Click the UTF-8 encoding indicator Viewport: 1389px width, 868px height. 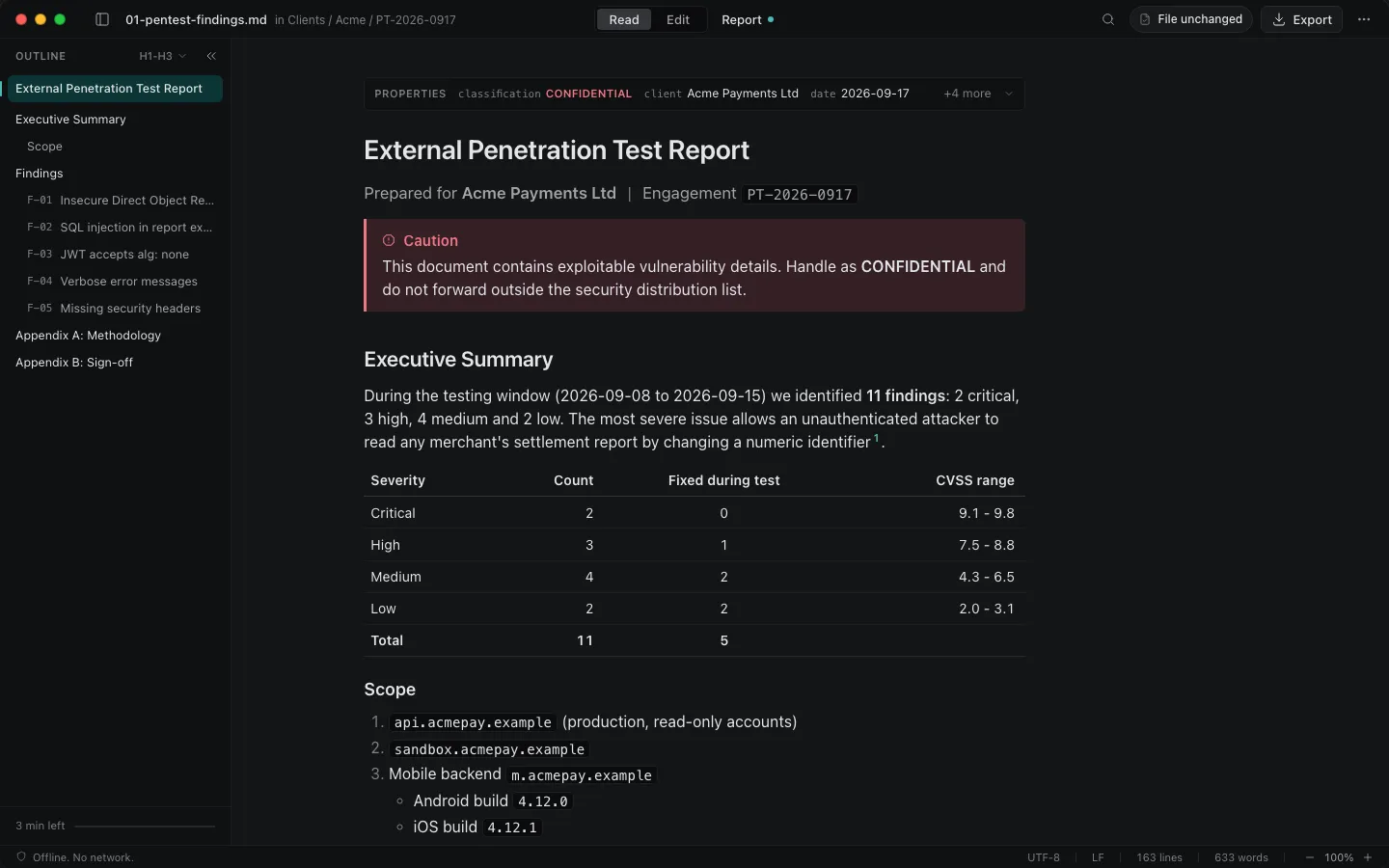(x=1044, y=857)
